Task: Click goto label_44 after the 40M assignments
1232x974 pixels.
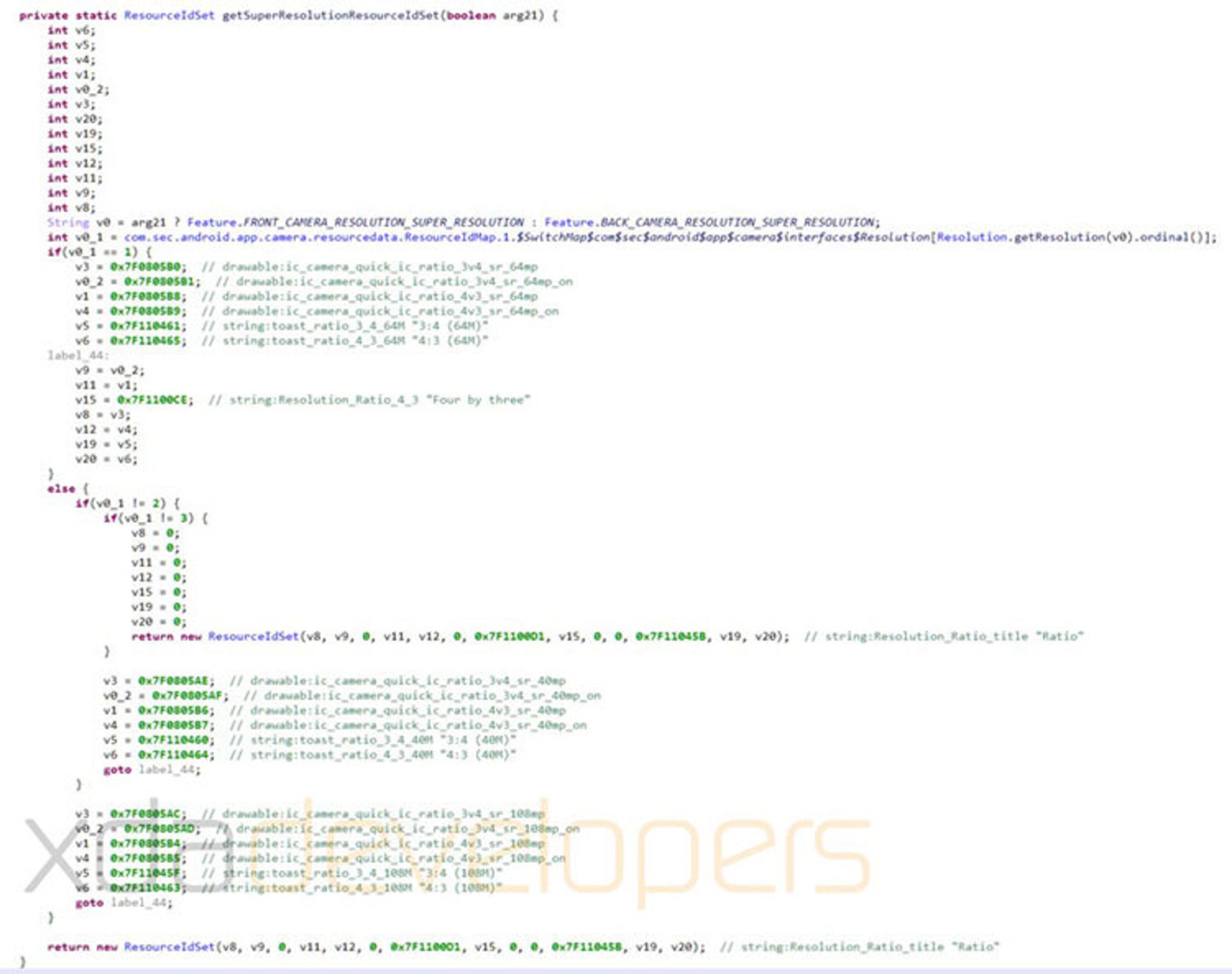Action: click(x=151, y=769)
